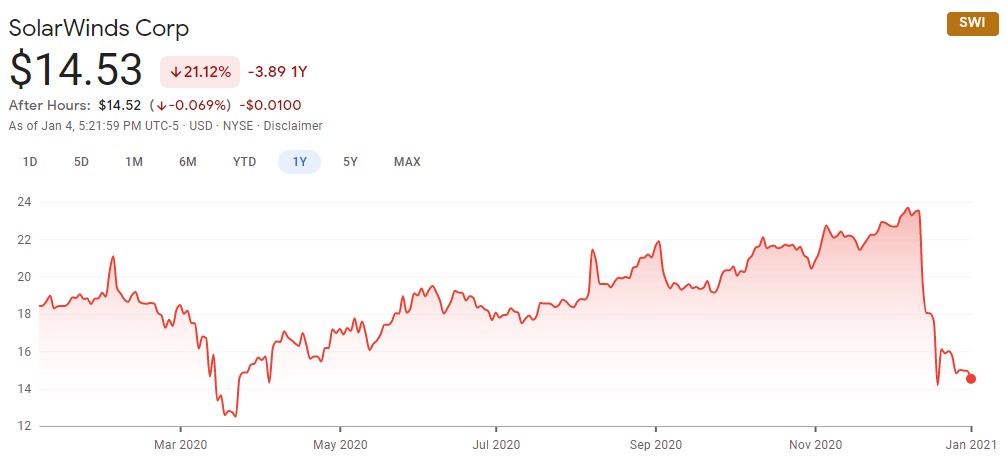
Task: Select the 1M range tab
Action: (134, 162)
